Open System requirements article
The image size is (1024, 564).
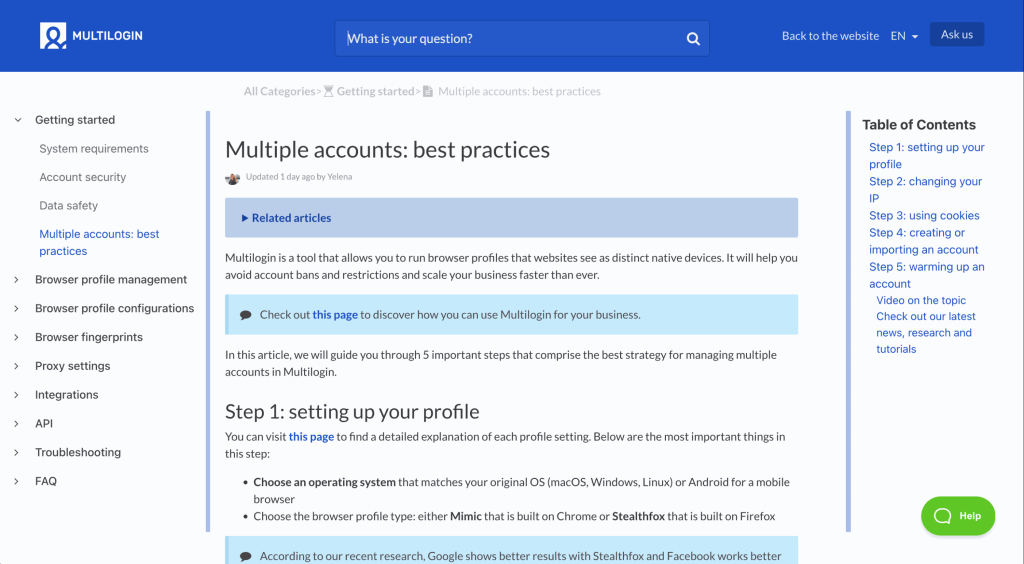click(94, 149)
